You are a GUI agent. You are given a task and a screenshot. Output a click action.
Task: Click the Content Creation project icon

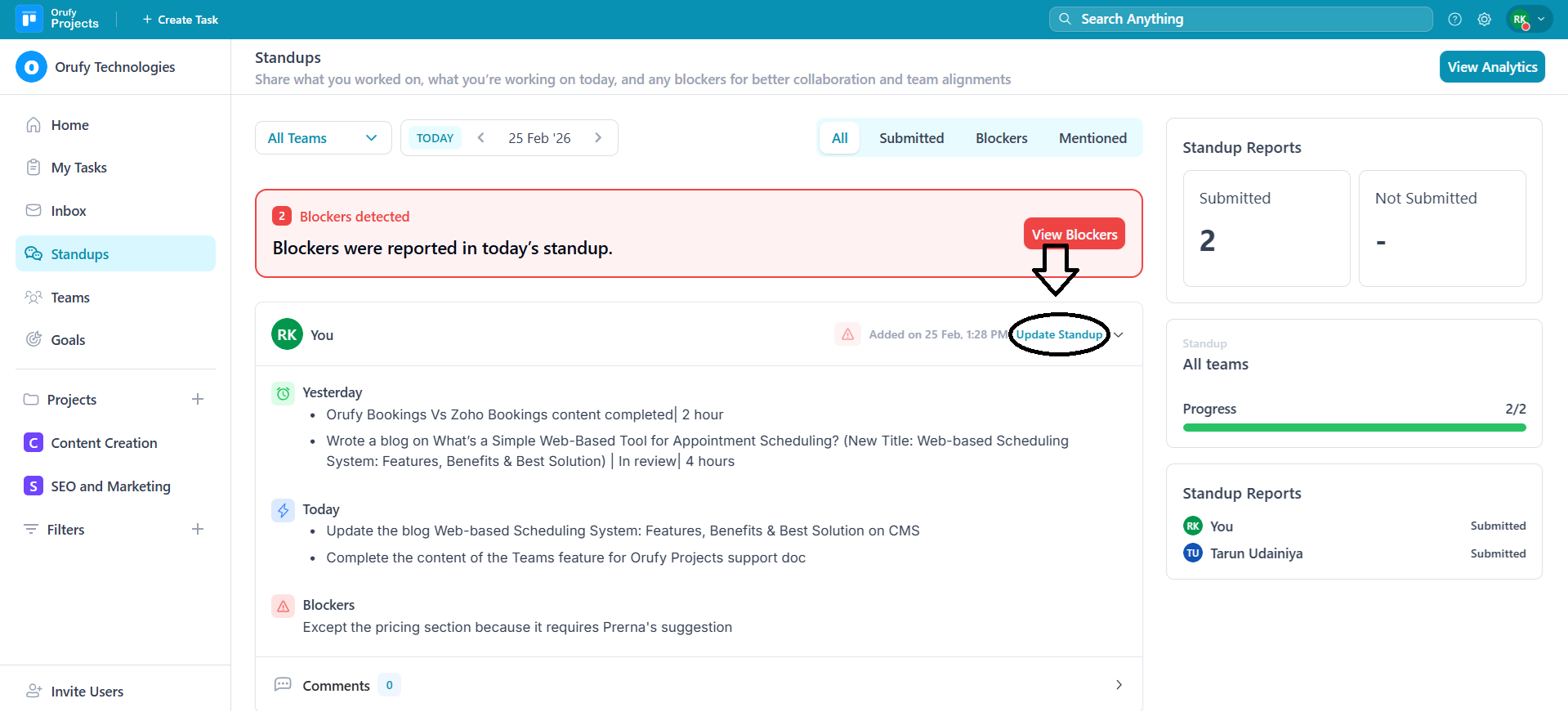click(34, 442)
